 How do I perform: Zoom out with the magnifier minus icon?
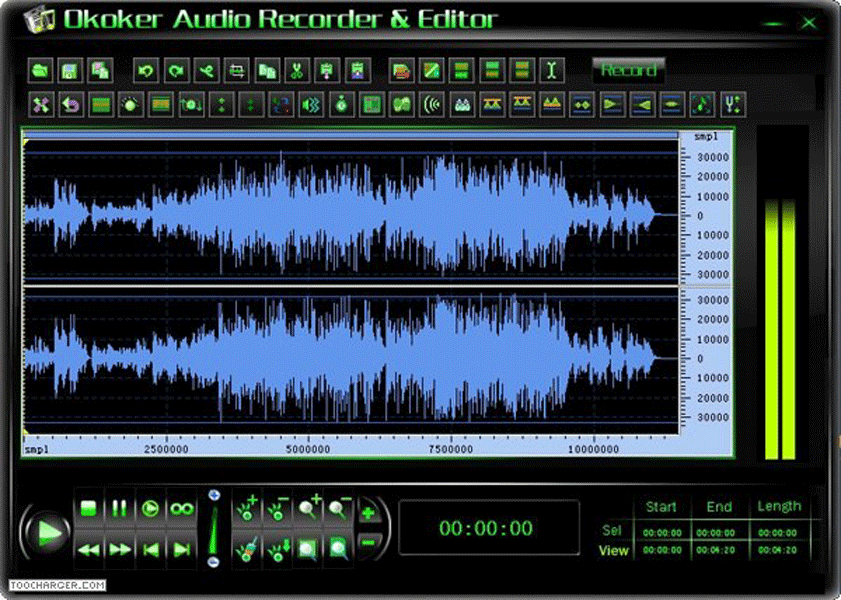[339, 508]
